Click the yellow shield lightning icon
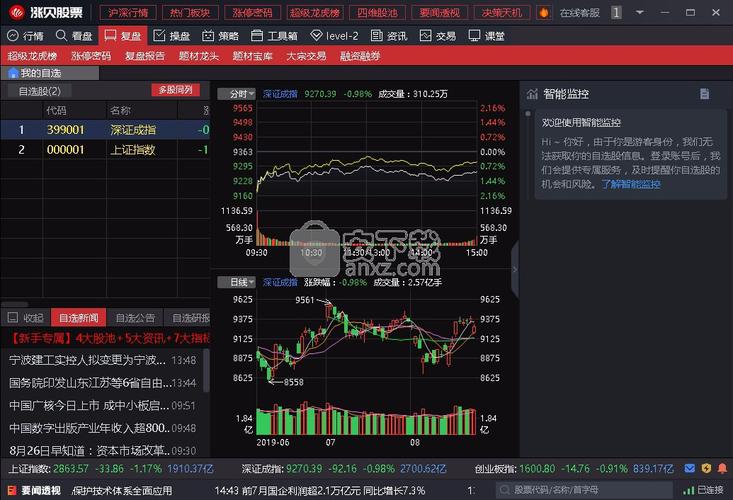Image resolution: width=733 pixels, height=500 pixels. coord(706,468)
